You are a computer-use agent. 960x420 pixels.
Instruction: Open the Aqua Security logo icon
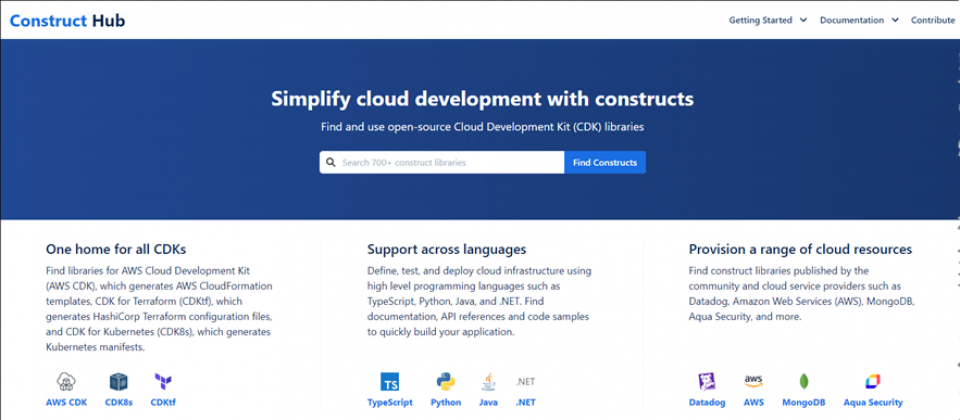pyautogui.click(x=872, y=382)
